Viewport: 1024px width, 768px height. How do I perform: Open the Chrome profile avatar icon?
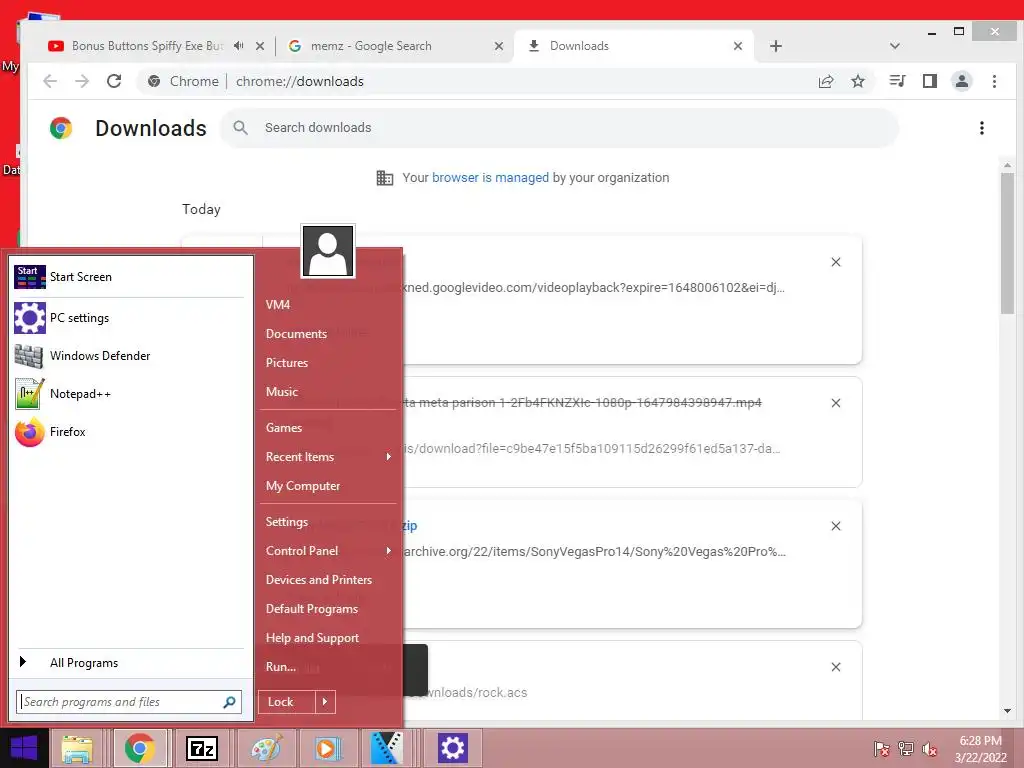point(962,81)
